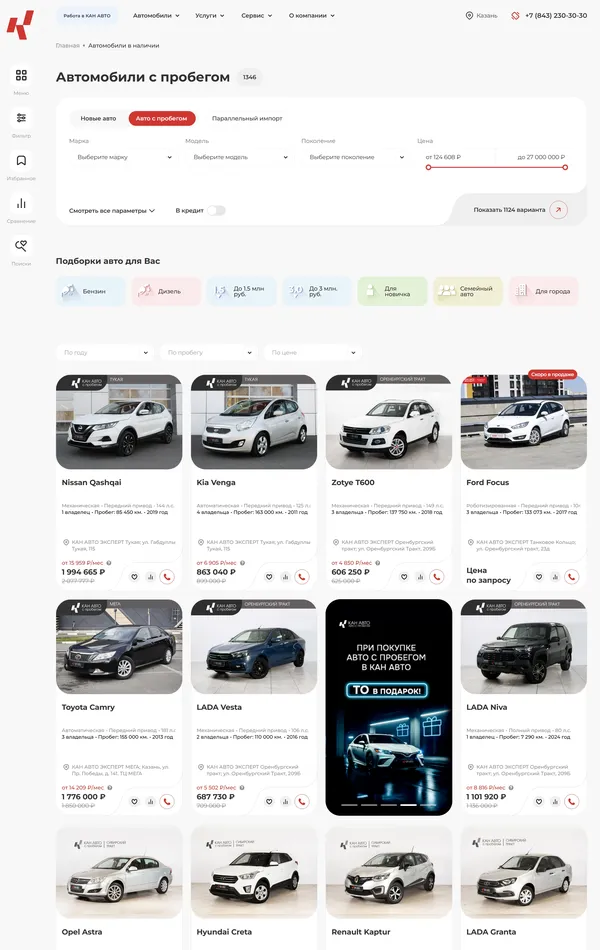Expand 'Смотреть все параметры'

(x=112, y=211)
